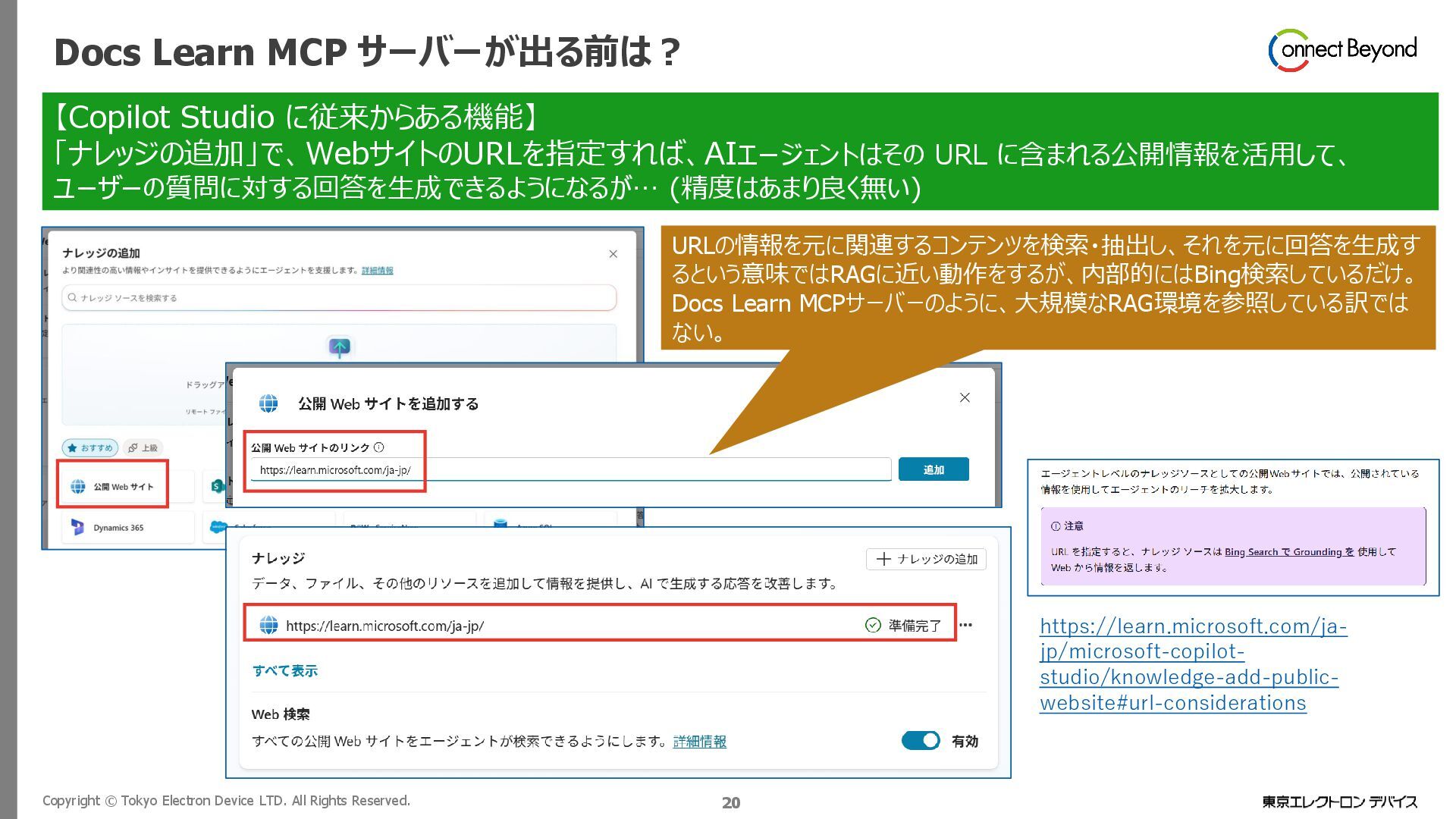Select the 公開 Web サイト globe tile

113,487
